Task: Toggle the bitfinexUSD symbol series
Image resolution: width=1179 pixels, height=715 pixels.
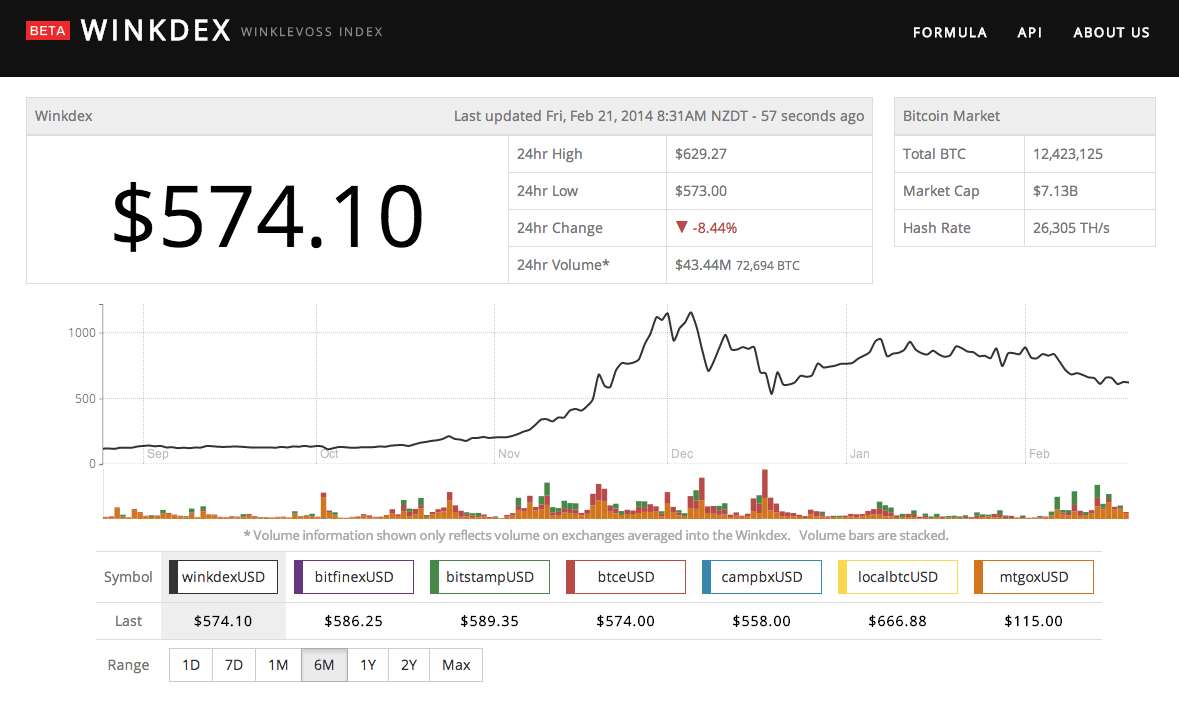Action: (x=353, y=577)
